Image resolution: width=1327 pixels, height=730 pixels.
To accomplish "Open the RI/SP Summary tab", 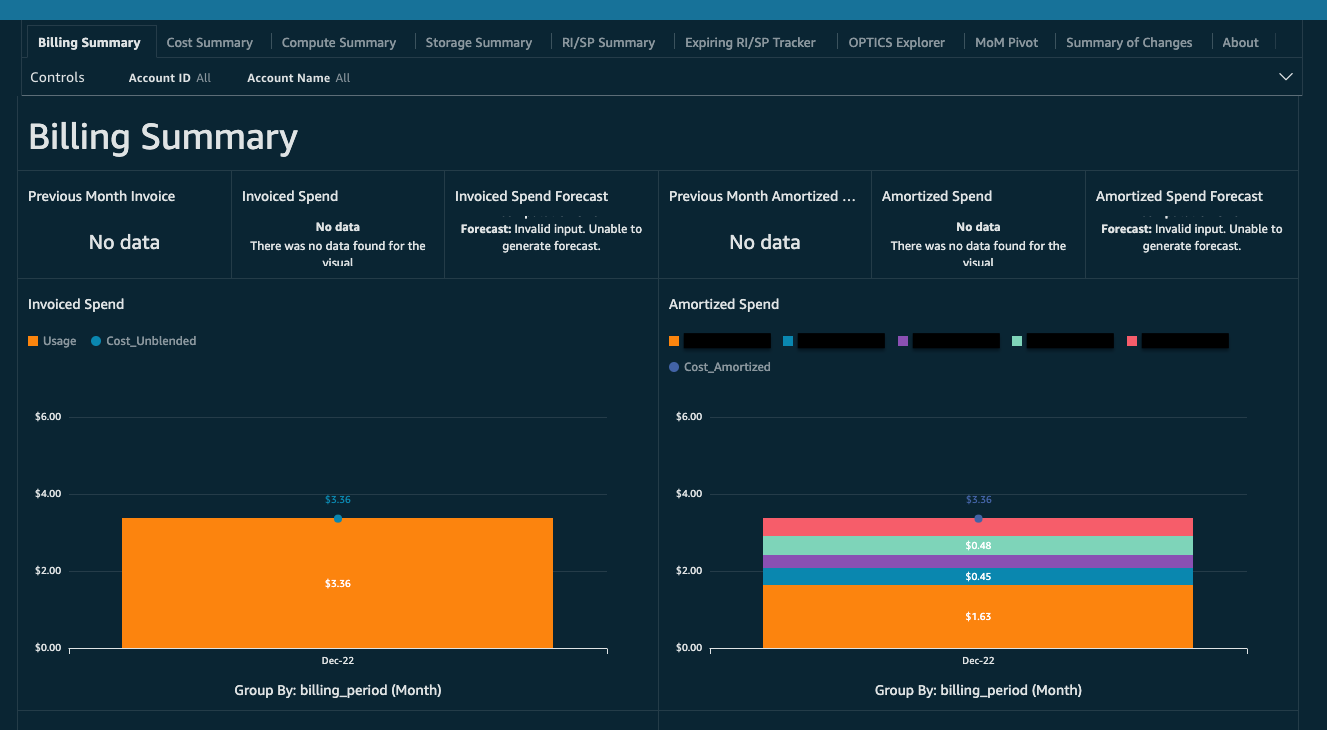I will click(608, 42).
